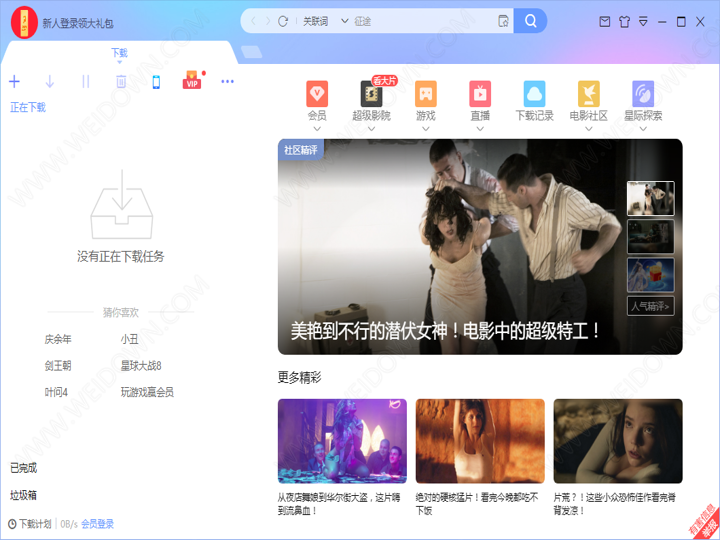Open the 从夜店舞娘到华尔街大盗 article title
The width and height of the screenshot is (720, 540).
click(x=339, y=504)
